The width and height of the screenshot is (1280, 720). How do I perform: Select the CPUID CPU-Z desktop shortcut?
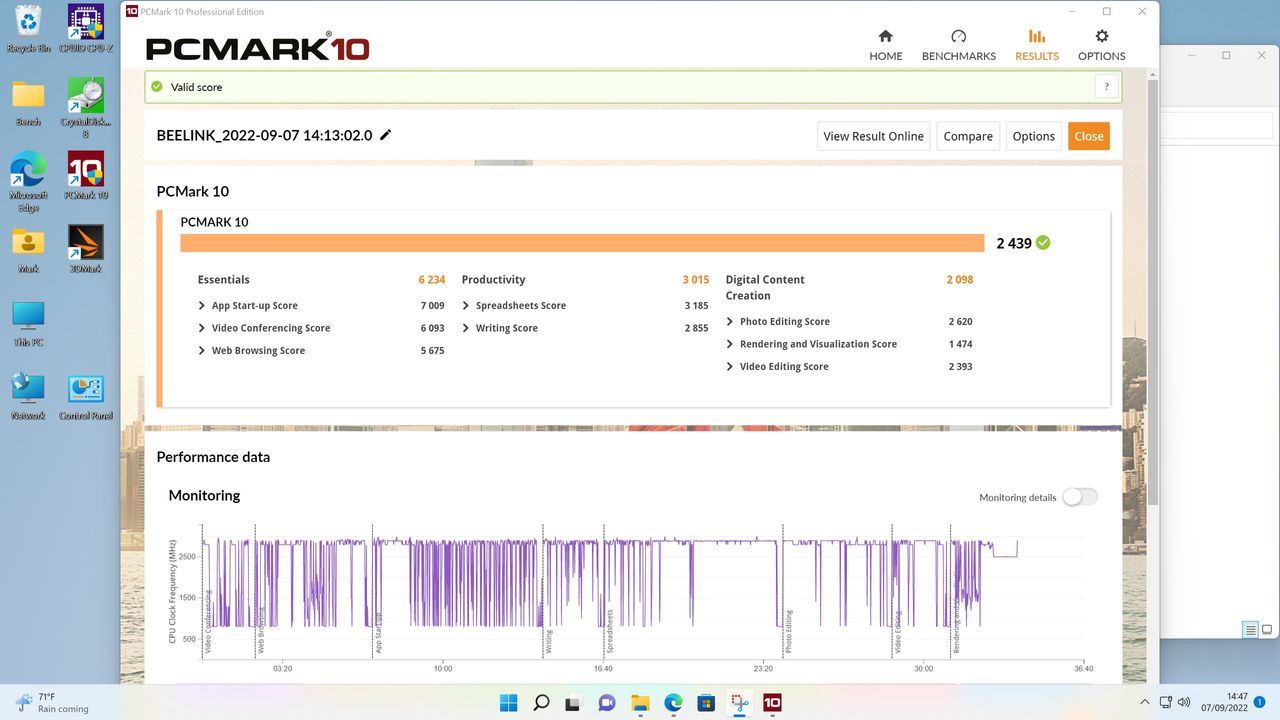pos(86,28)
